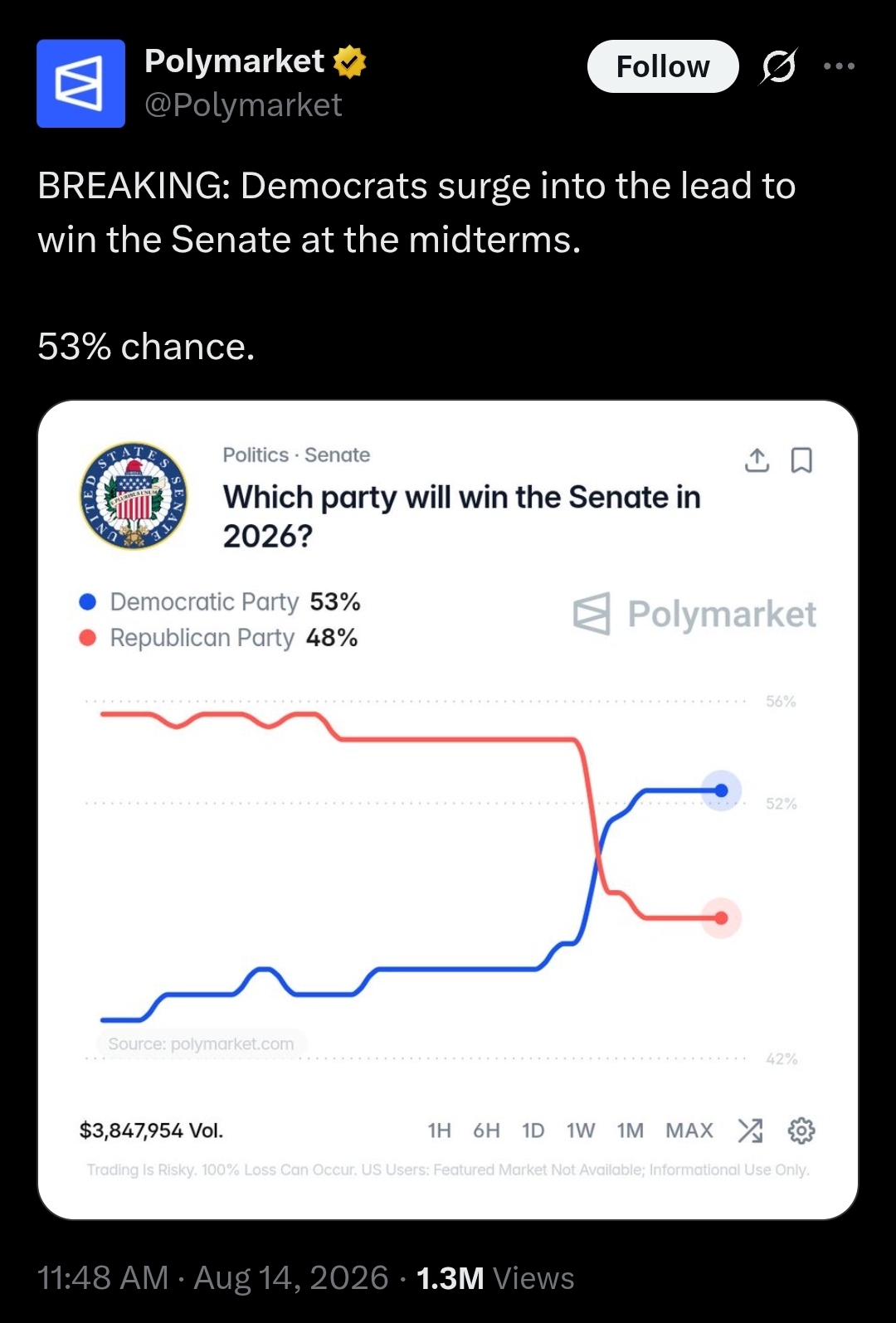Screen dimensions: 896x1323
Task: Select the 6H time range
Action: tap(486, 1131)
